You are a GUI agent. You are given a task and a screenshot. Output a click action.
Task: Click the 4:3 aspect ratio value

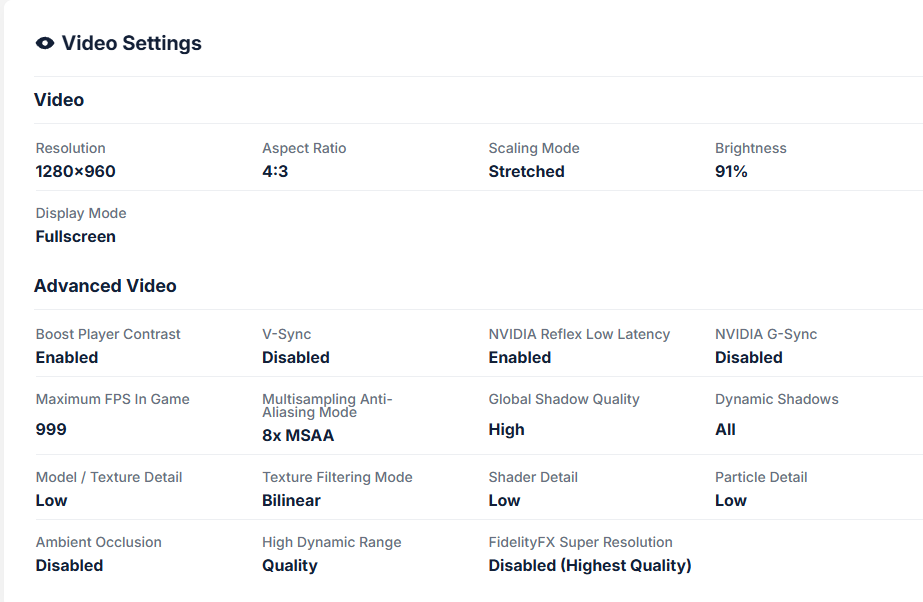tap(275, 171)
